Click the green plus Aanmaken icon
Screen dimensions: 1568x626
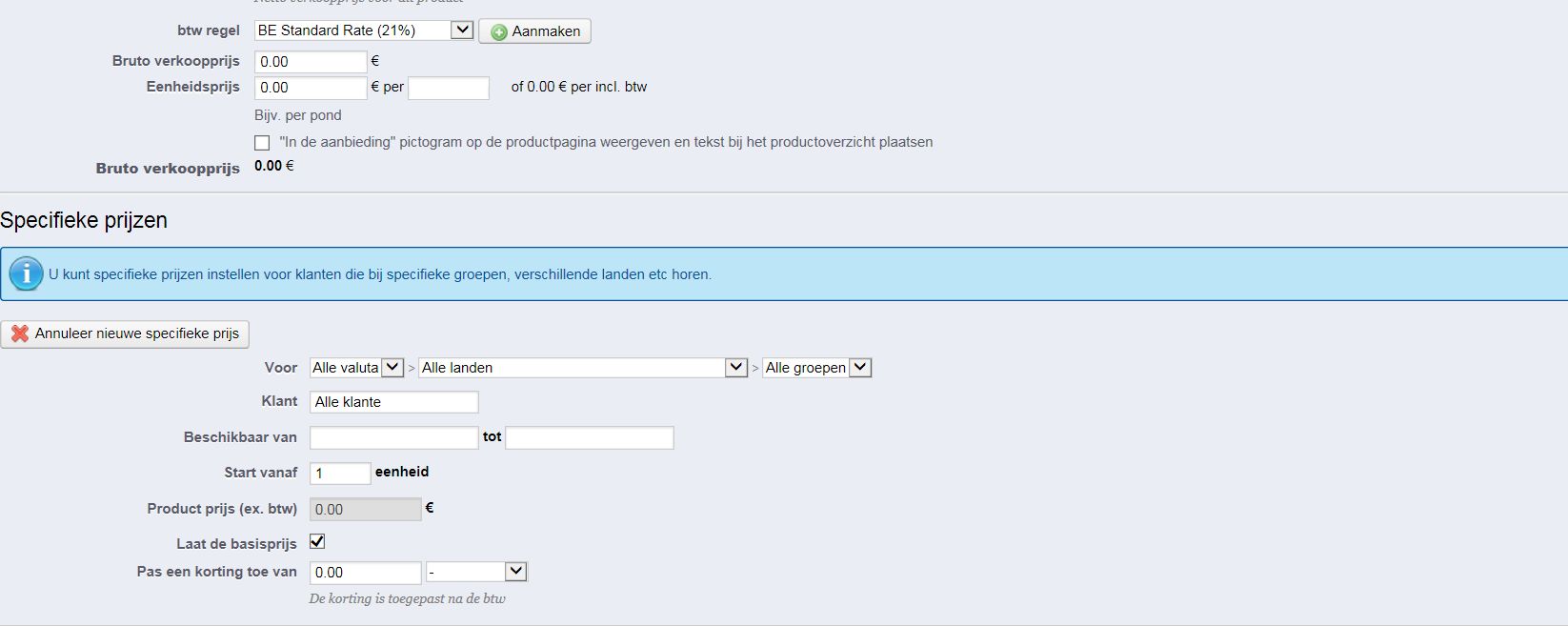coord(498,32)
